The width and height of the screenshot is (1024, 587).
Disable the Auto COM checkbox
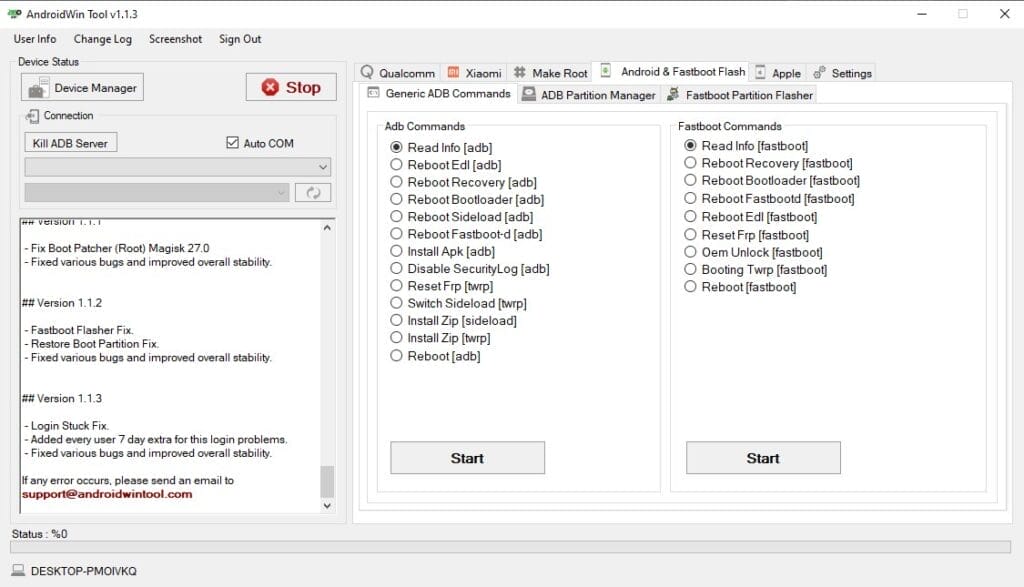232,142
